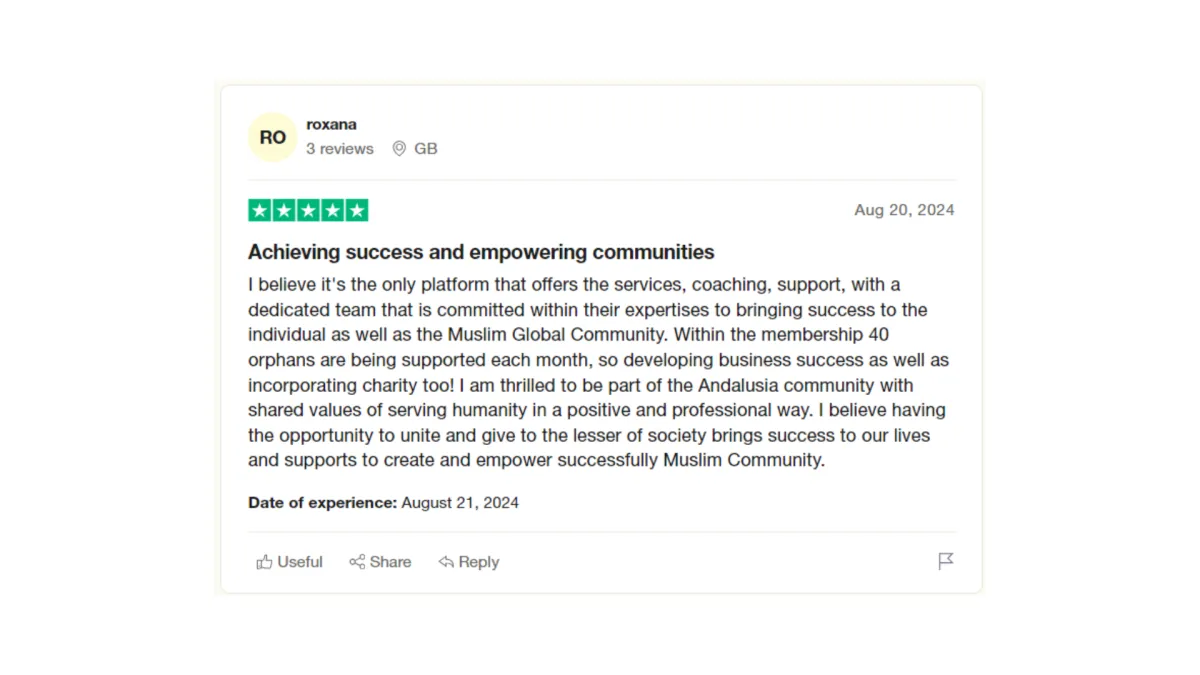
Task: Click the review body paragraph text
Action: click(x=600, y=373)
